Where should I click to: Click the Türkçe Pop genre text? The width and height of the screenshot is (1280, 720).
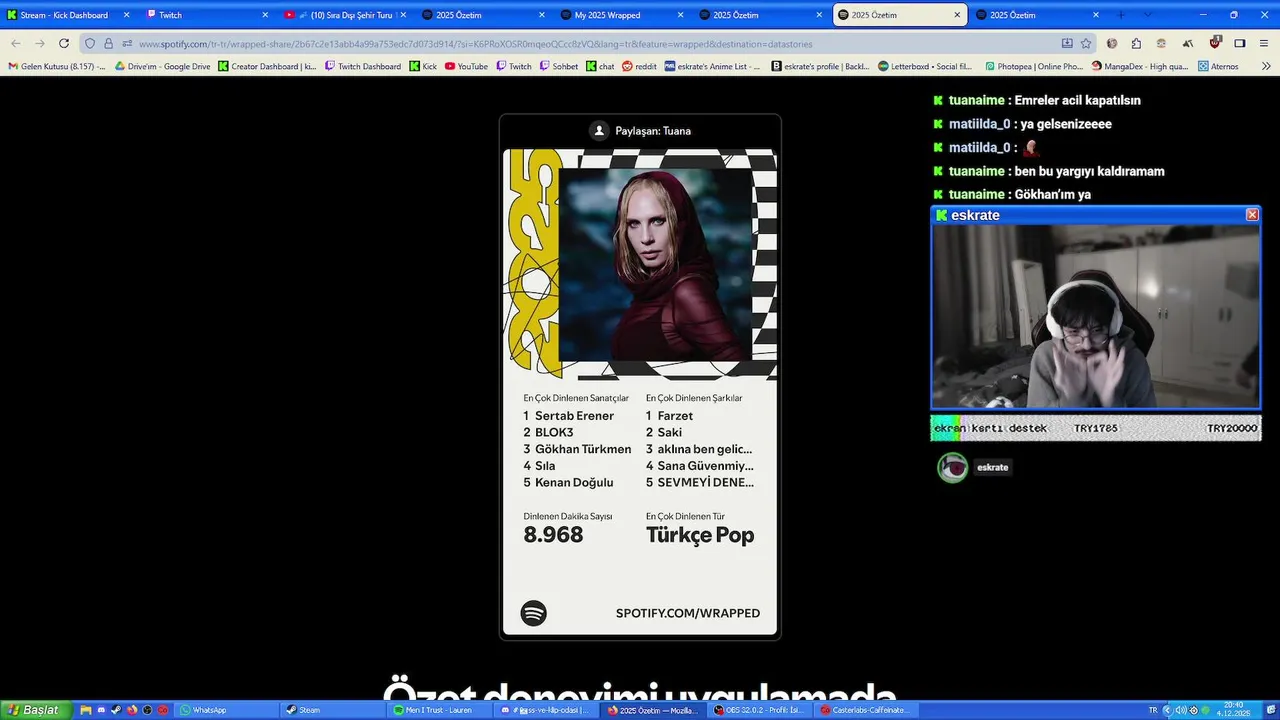pos(700,535)
